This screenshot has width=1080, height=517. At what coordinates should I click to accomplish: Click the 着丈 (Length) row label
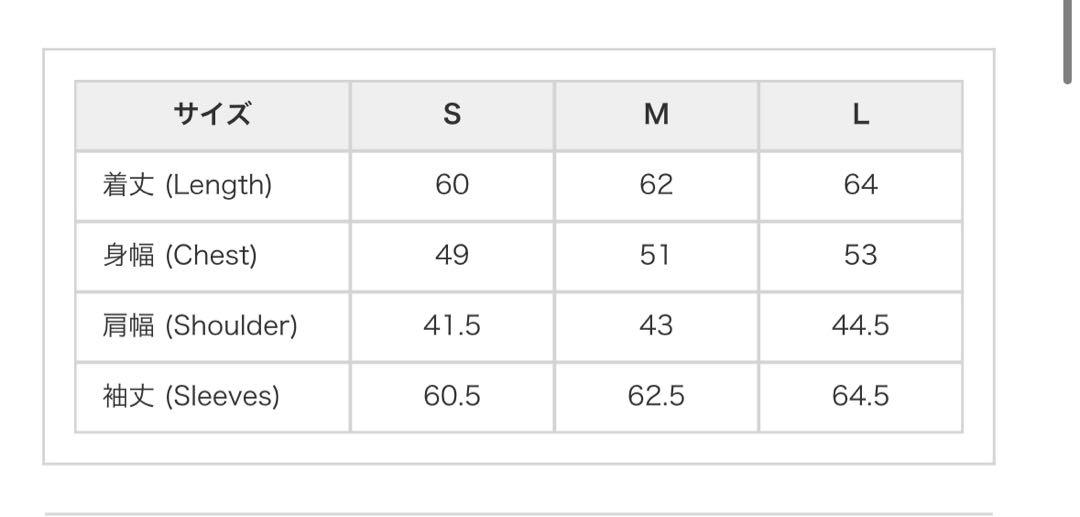[187, 186]
